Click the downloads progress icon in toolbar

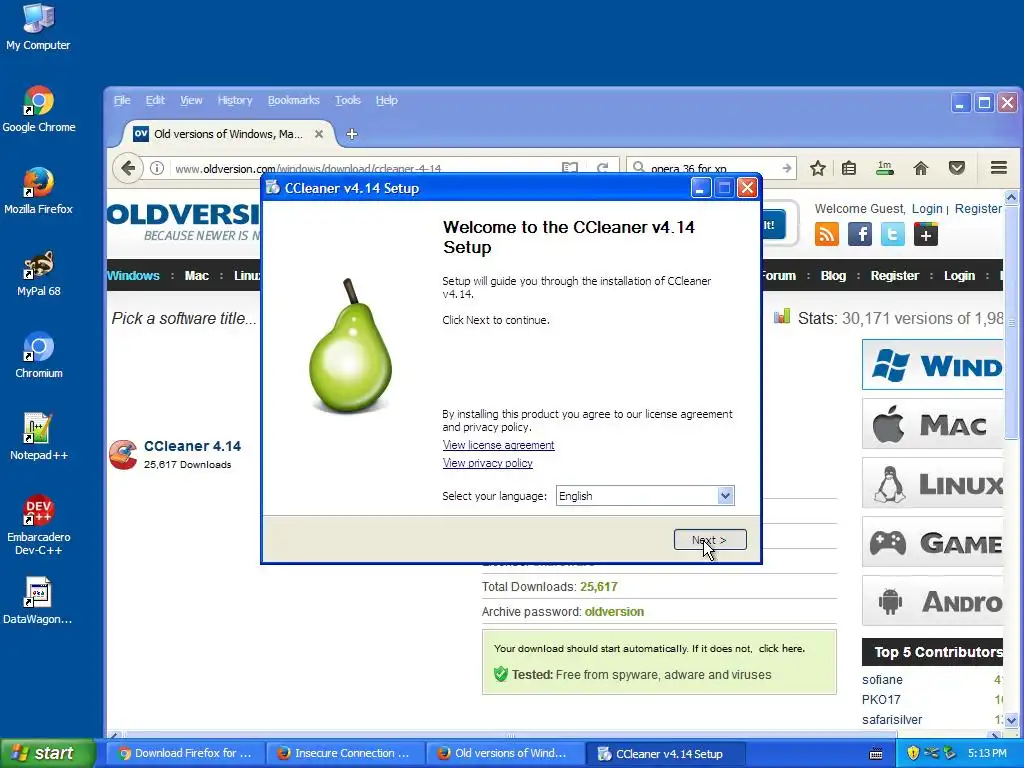click(x=885, y=168)
